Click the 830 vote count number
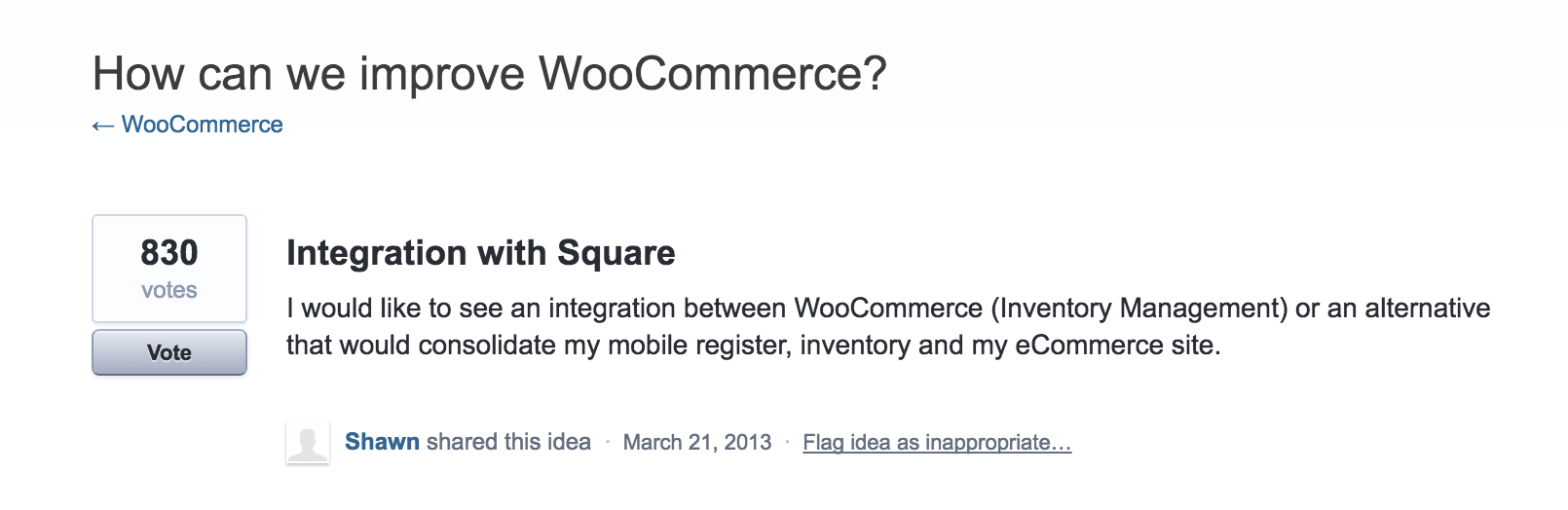 point(169,253)
